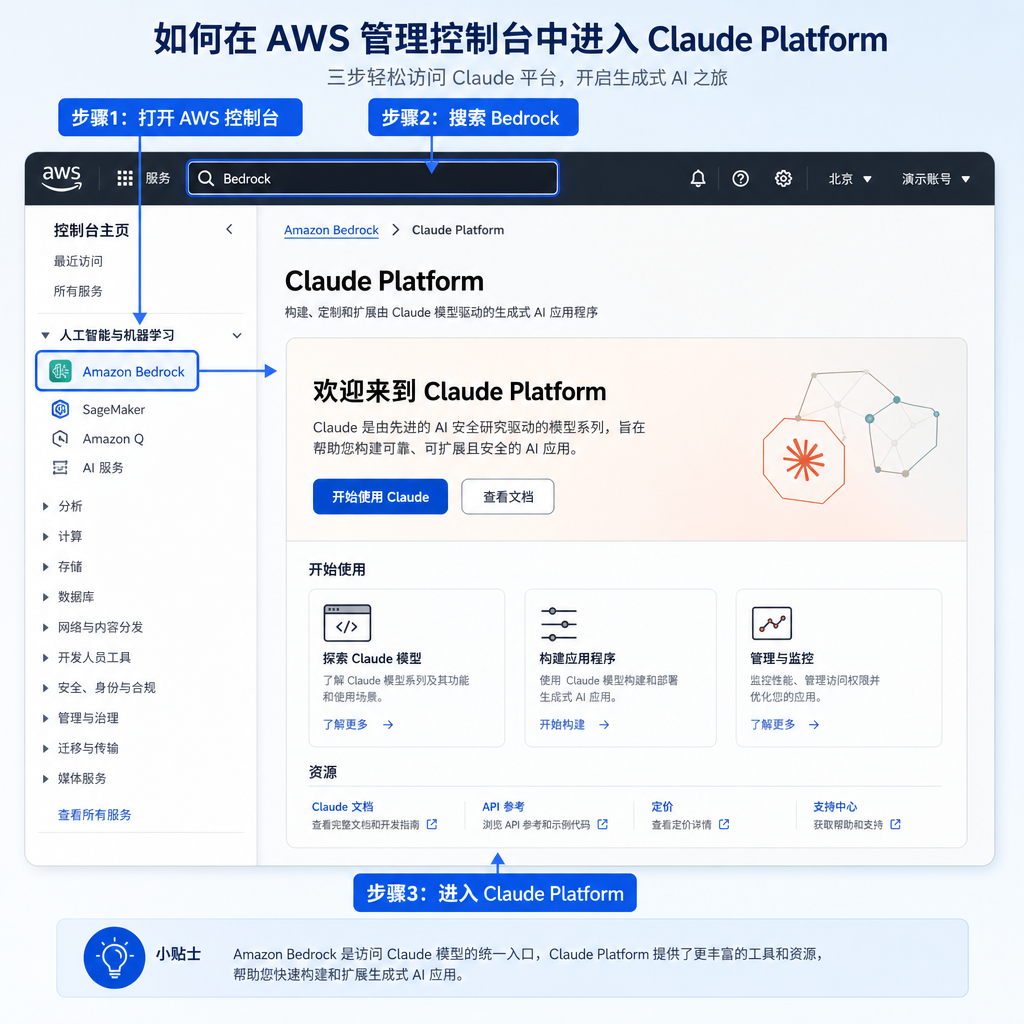Click the Claude Platform breadcrumb text
The width and height of the screenshot is (1024, 1024).
click(458, 230)
